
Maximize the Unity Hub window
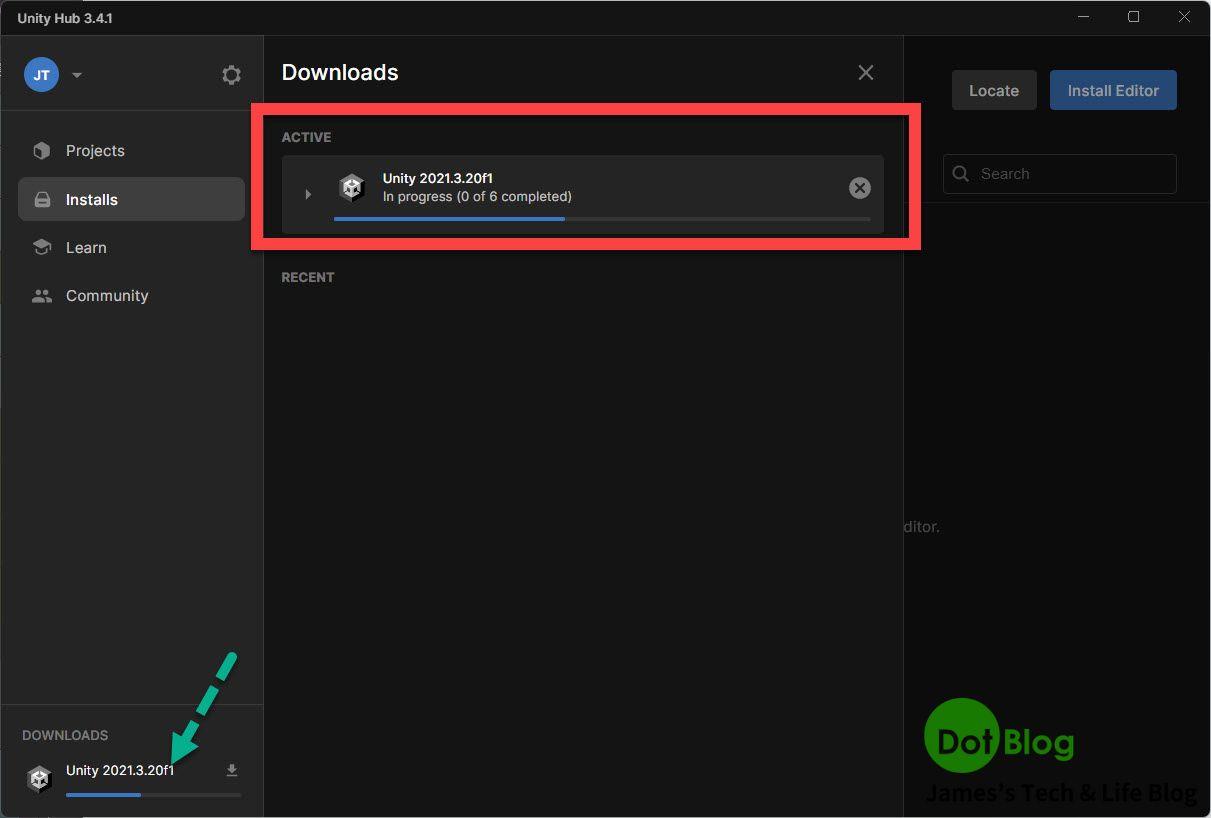tap(1133, 17)
